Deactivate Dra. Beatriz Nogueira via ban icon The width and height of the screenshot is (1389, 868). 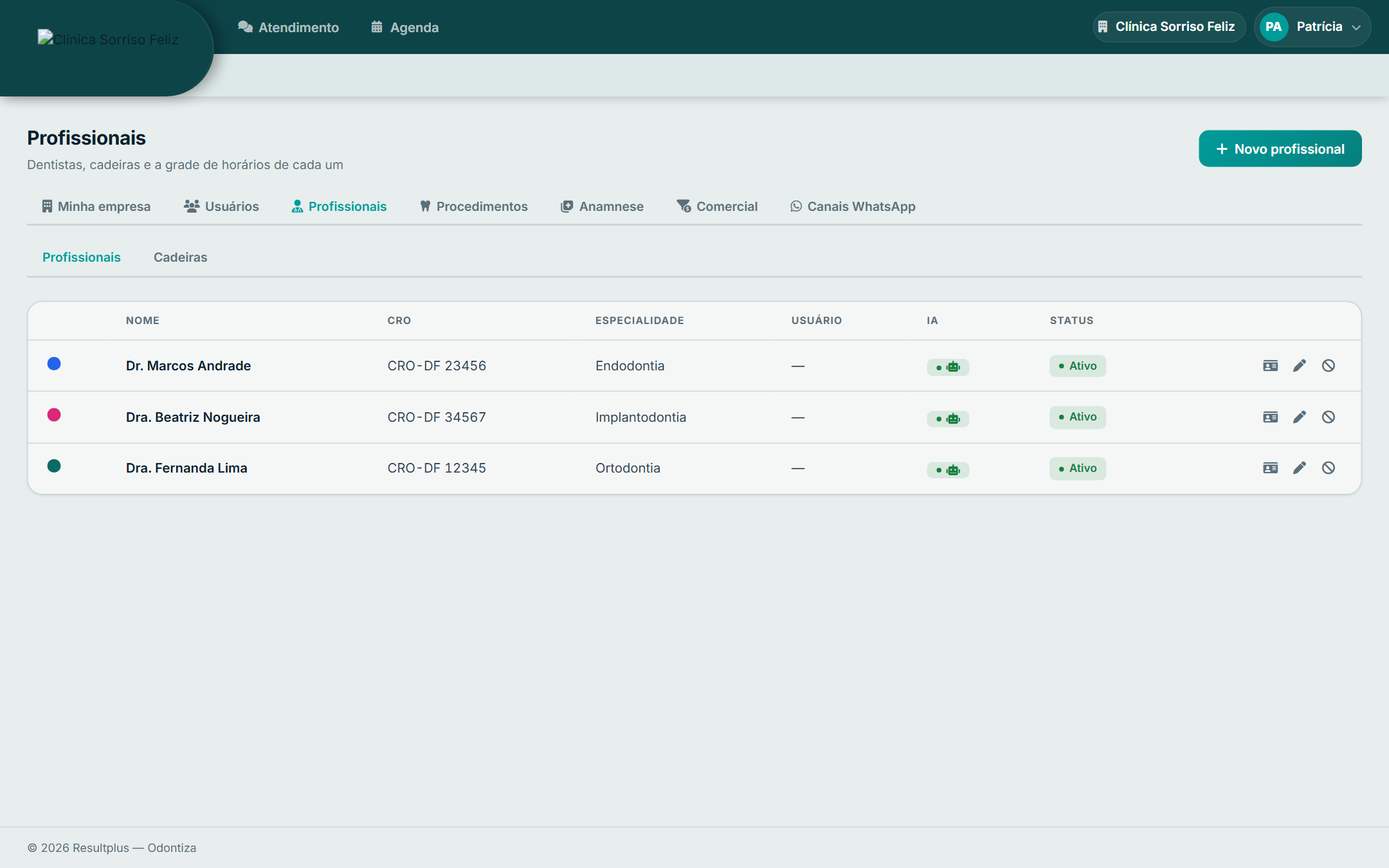tap(1329, 417)
